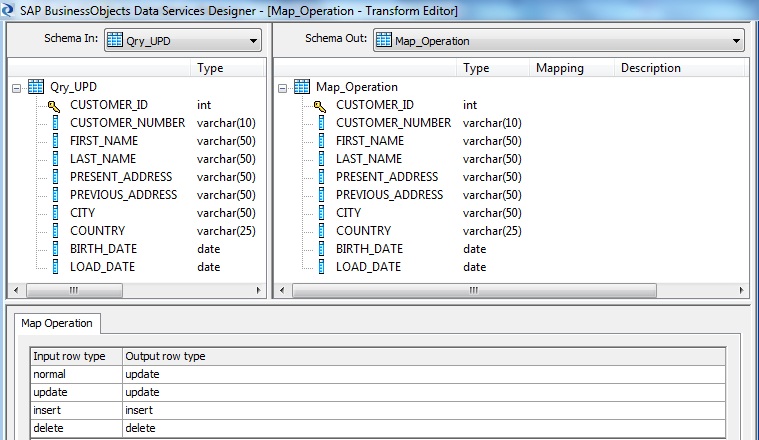Screen dimensions: 759x440
Task: Click Schema Out horizontal scrollbar thumb
Action: pos(474,290)
